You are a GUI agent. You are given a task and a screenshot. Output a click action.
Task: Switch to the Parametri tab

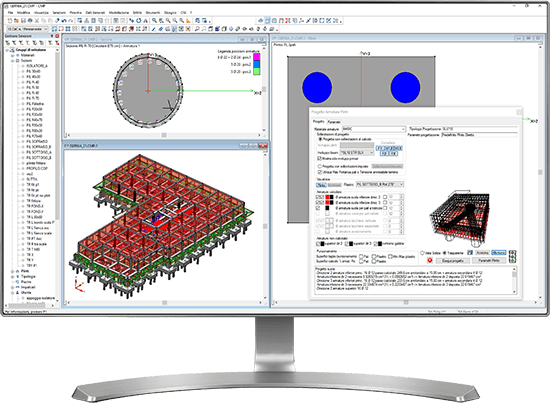(x=334, y=122)
